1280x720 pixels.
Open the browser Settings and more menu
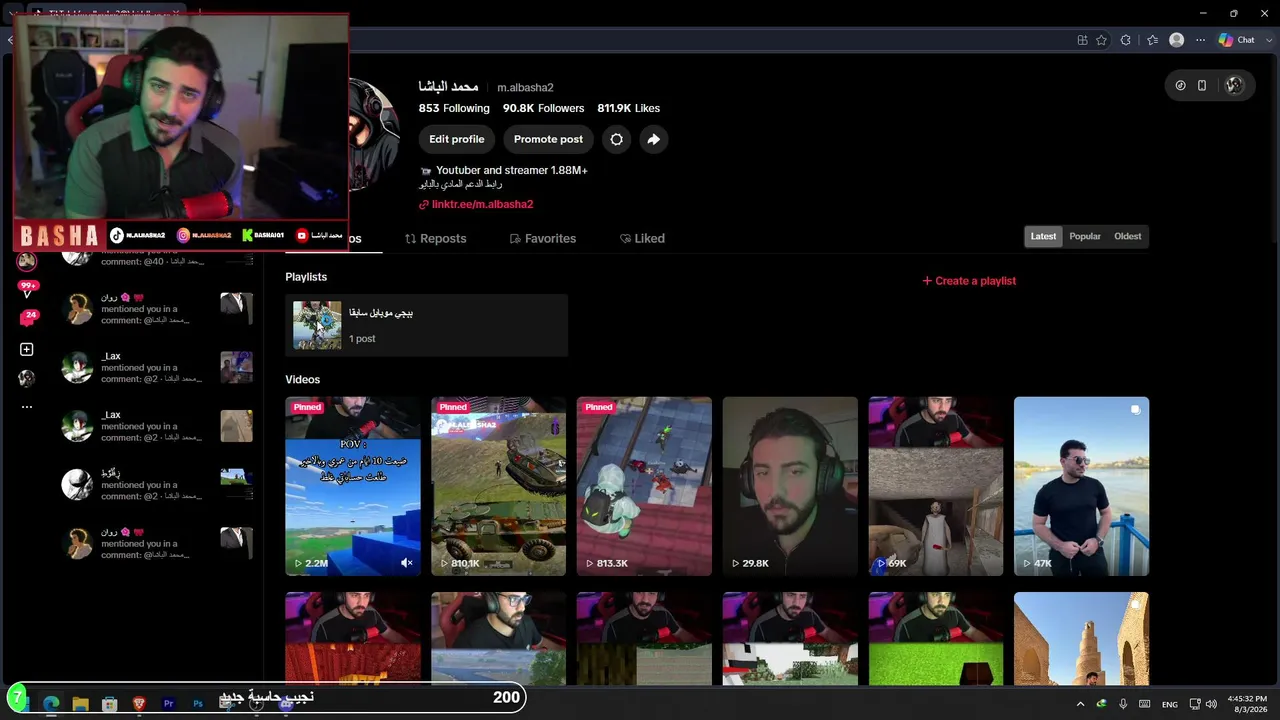[1199, 40]
